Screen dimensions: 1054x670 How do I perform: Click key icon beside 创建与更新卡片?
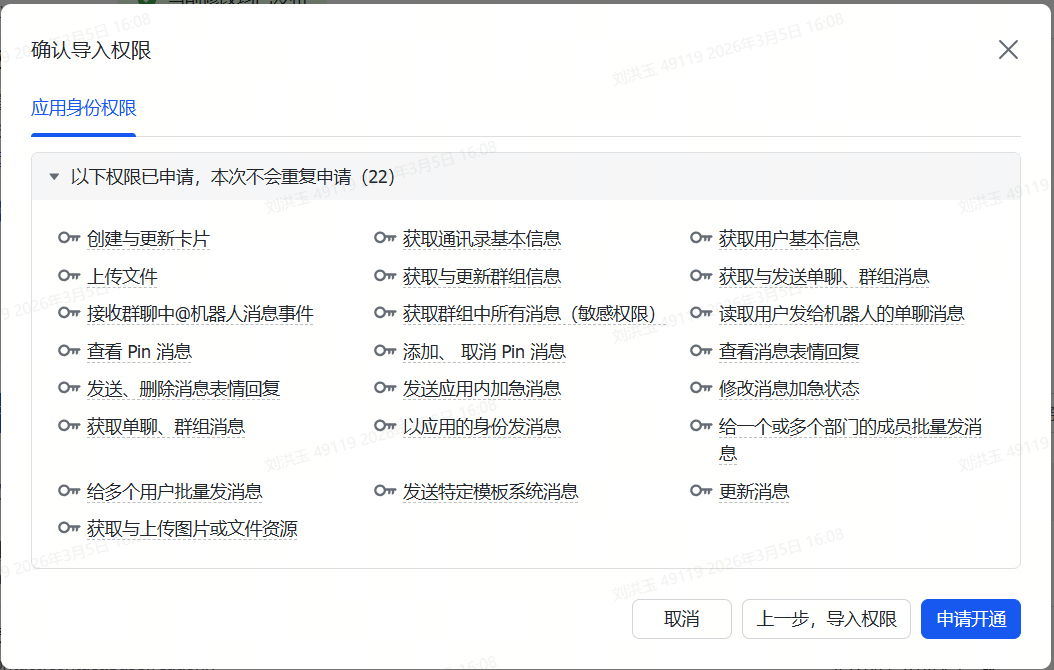(x=69, y=238)
